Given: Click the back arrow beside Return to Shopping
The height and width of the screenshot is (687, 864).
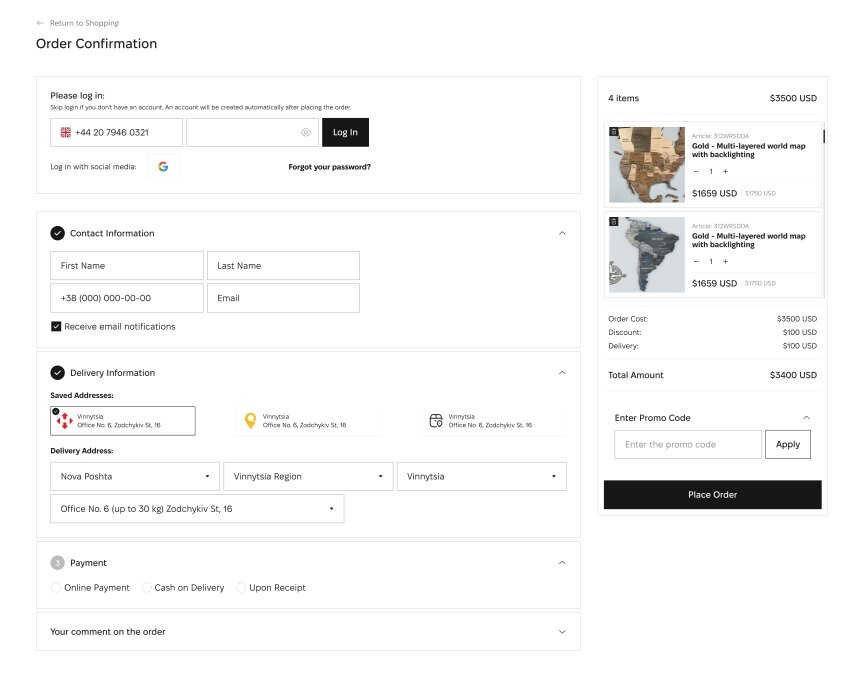Looking at the screenshot, I should click(x=40, y=23).
